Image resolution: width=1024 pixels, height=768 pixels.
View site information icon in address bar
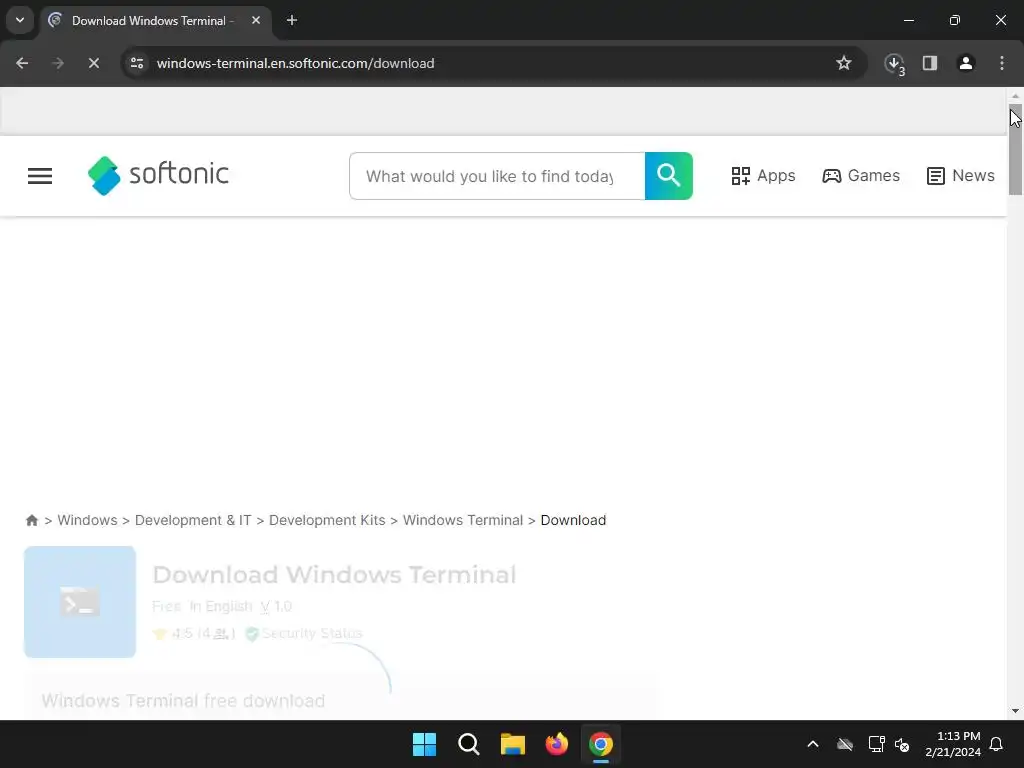[137, 63]
